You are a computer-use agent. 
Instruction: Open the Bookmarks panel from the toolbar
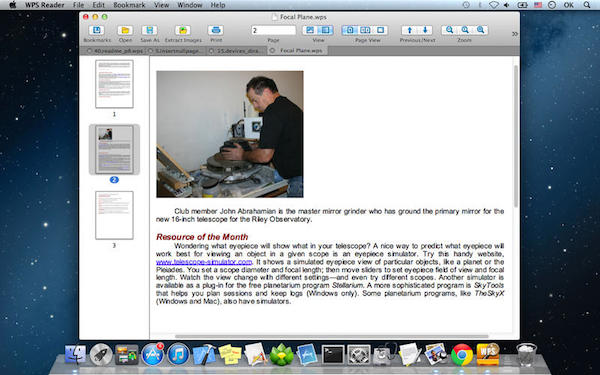[96, 30]
